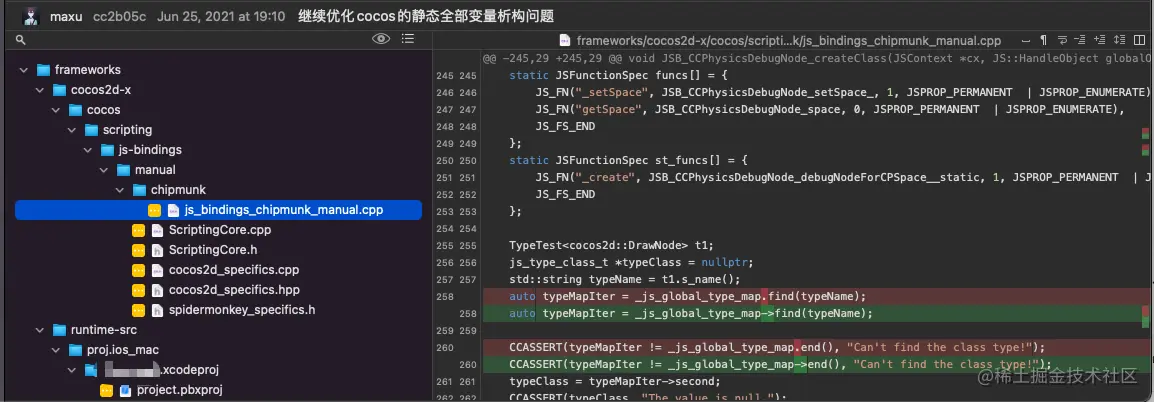Click removed line 260 CCASSERT .end()
The height and width of the screenshot is (402, 1154).
pos(815,347)
